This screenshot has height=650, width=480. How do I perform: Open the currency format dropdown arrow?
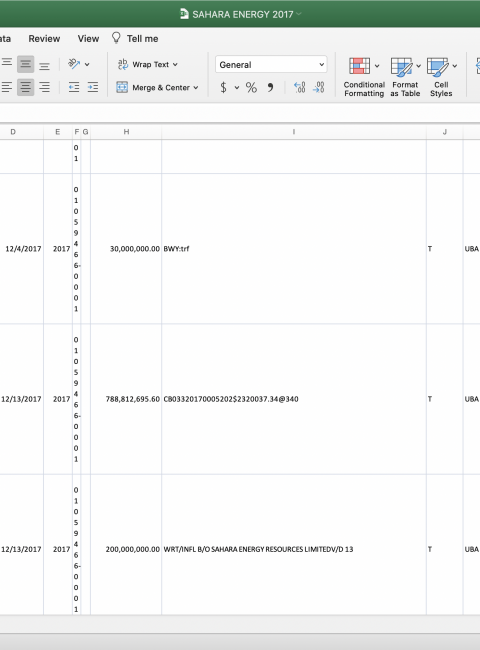[x=237, y=87]
